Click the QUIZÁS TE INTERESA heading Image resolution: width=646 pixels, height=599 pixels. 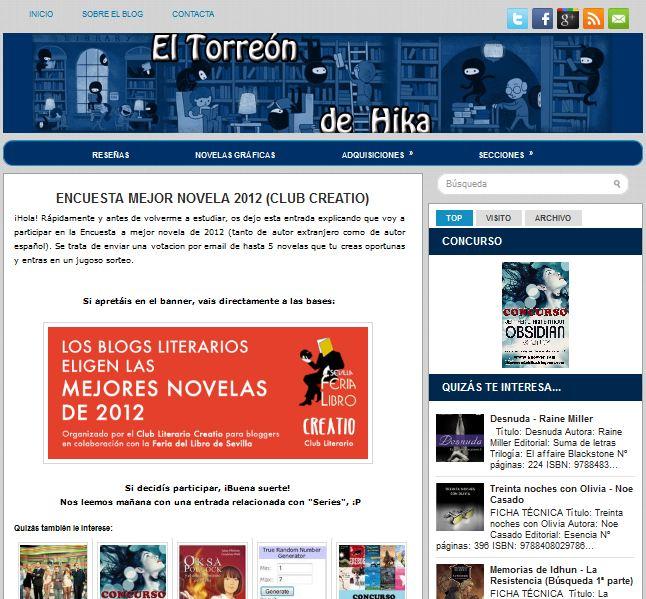[501, 387]
